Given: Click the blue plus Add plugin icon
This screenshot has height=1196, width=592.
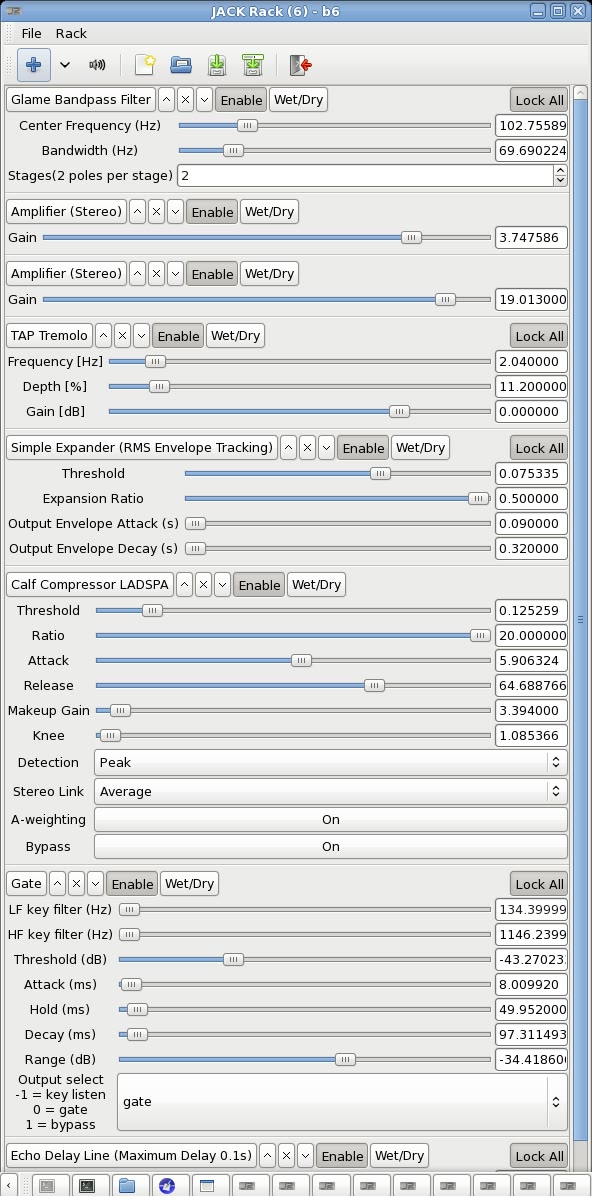Looking at the screenshot, I should 33,65.
